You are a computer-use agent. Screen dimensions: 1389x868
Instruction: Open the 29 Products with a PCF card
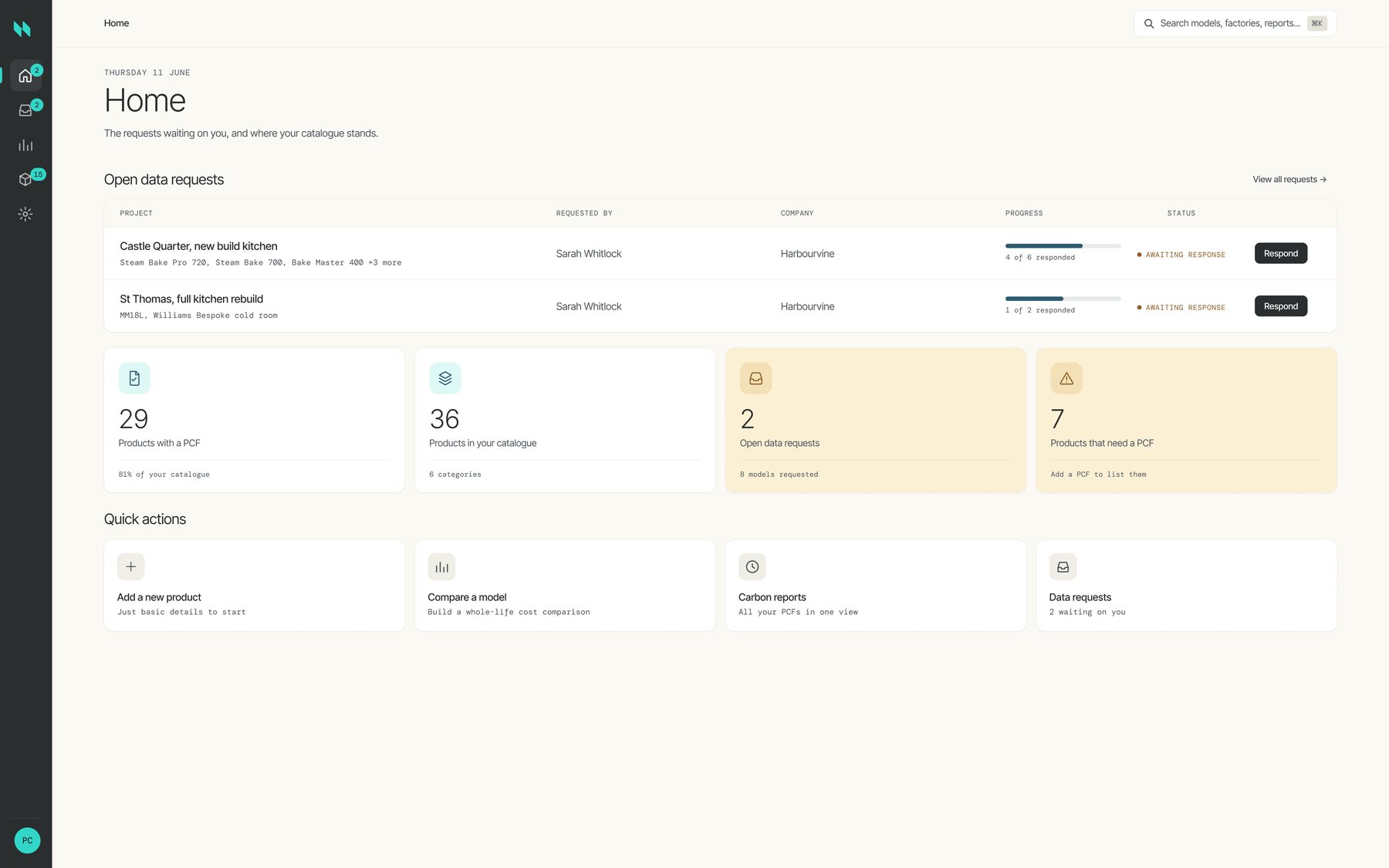254,420
